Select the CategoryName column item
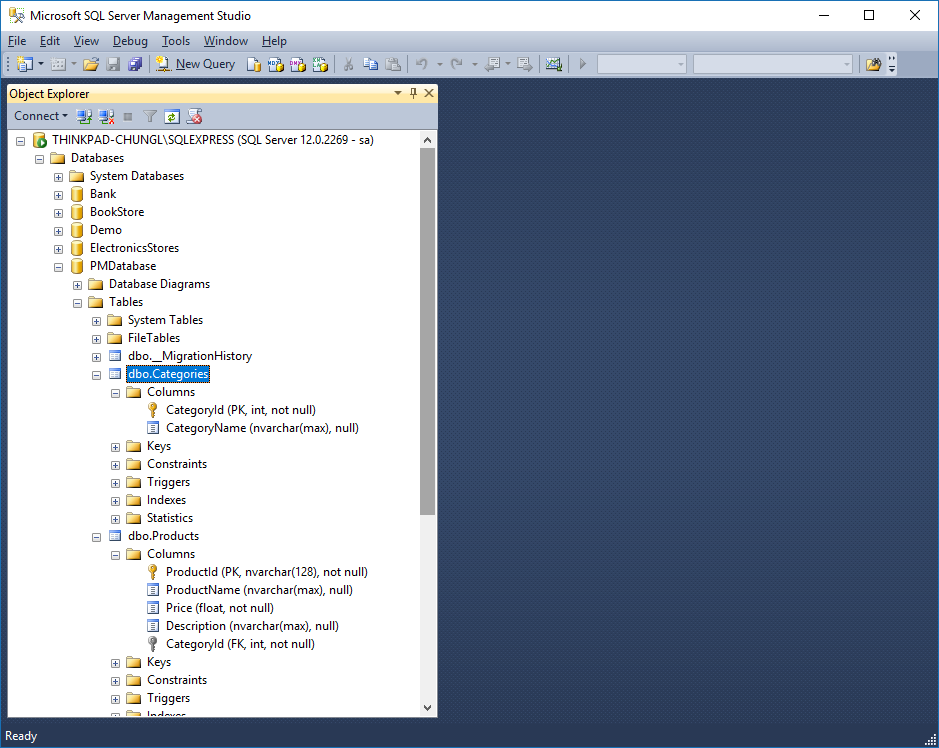The image size is (939, 748). tap(262, 428)
